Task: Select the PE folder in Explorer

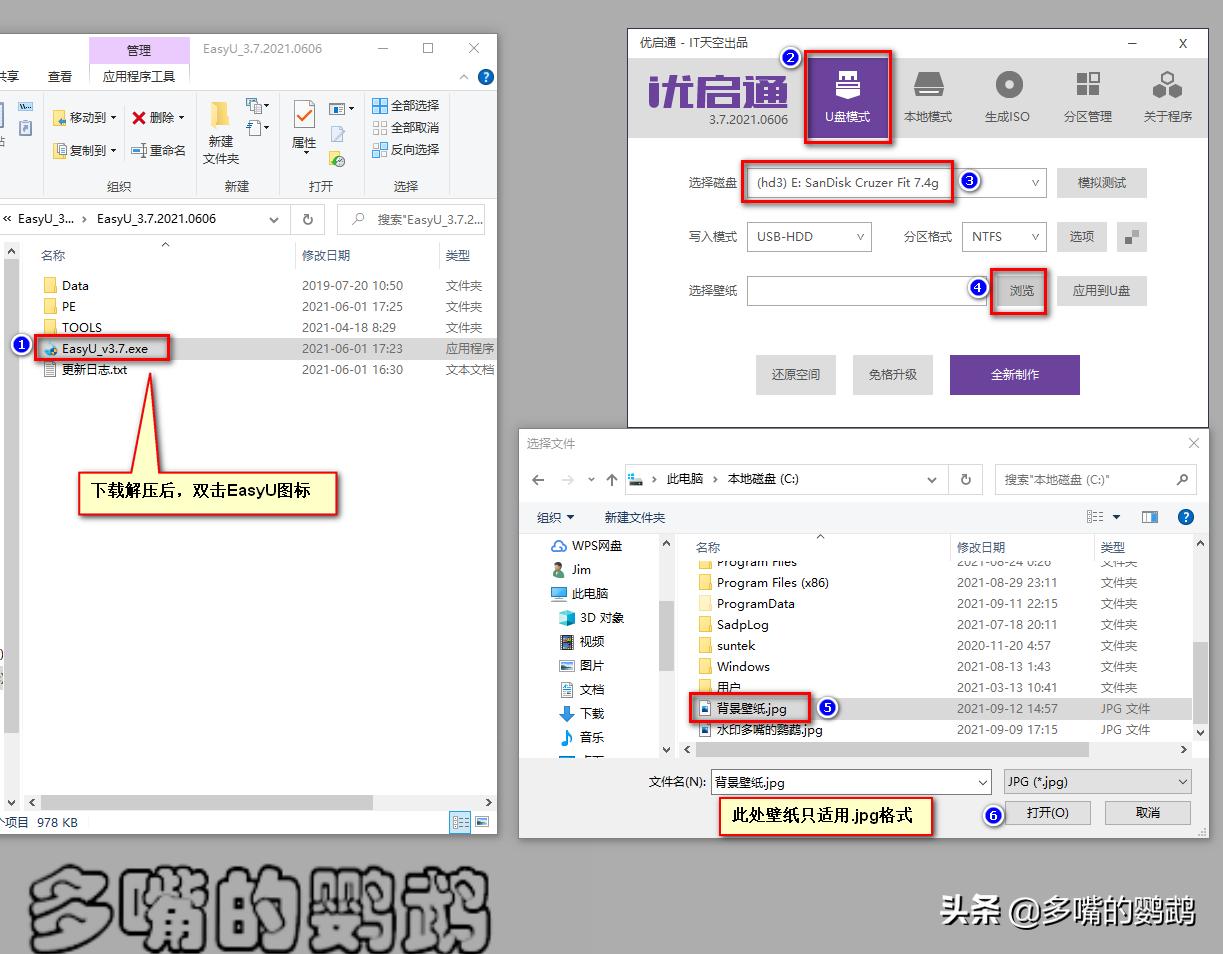Action: point(68,307)
